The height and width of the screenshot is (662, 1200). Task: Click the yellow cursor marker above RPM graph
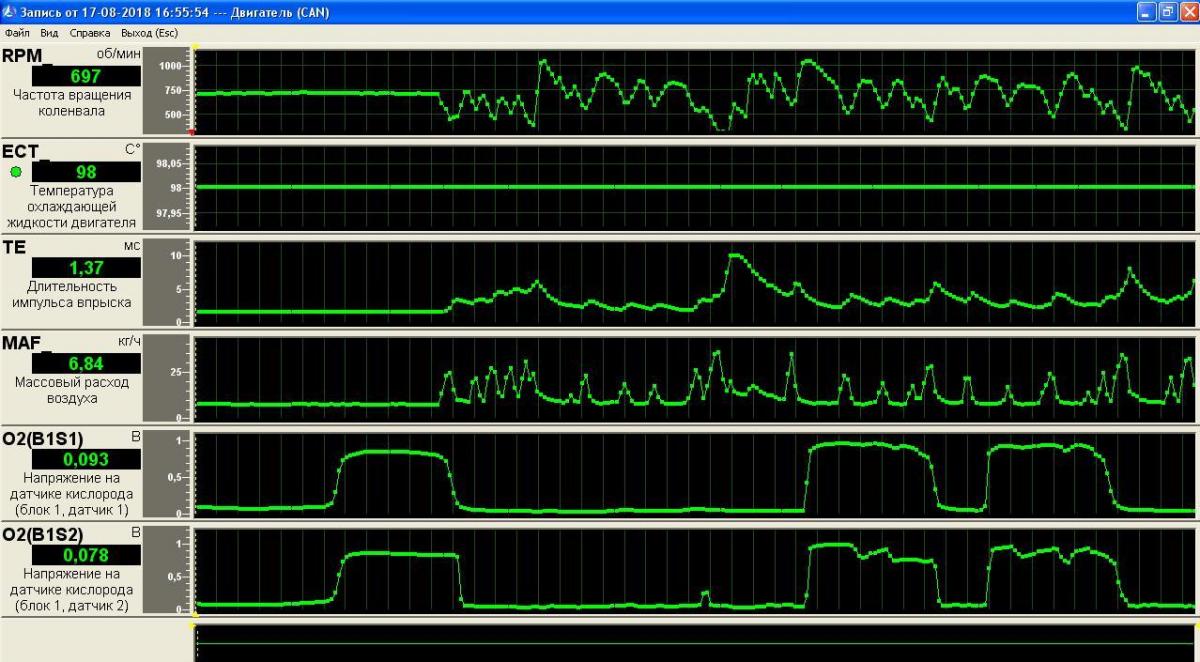(x=196, y=46)
